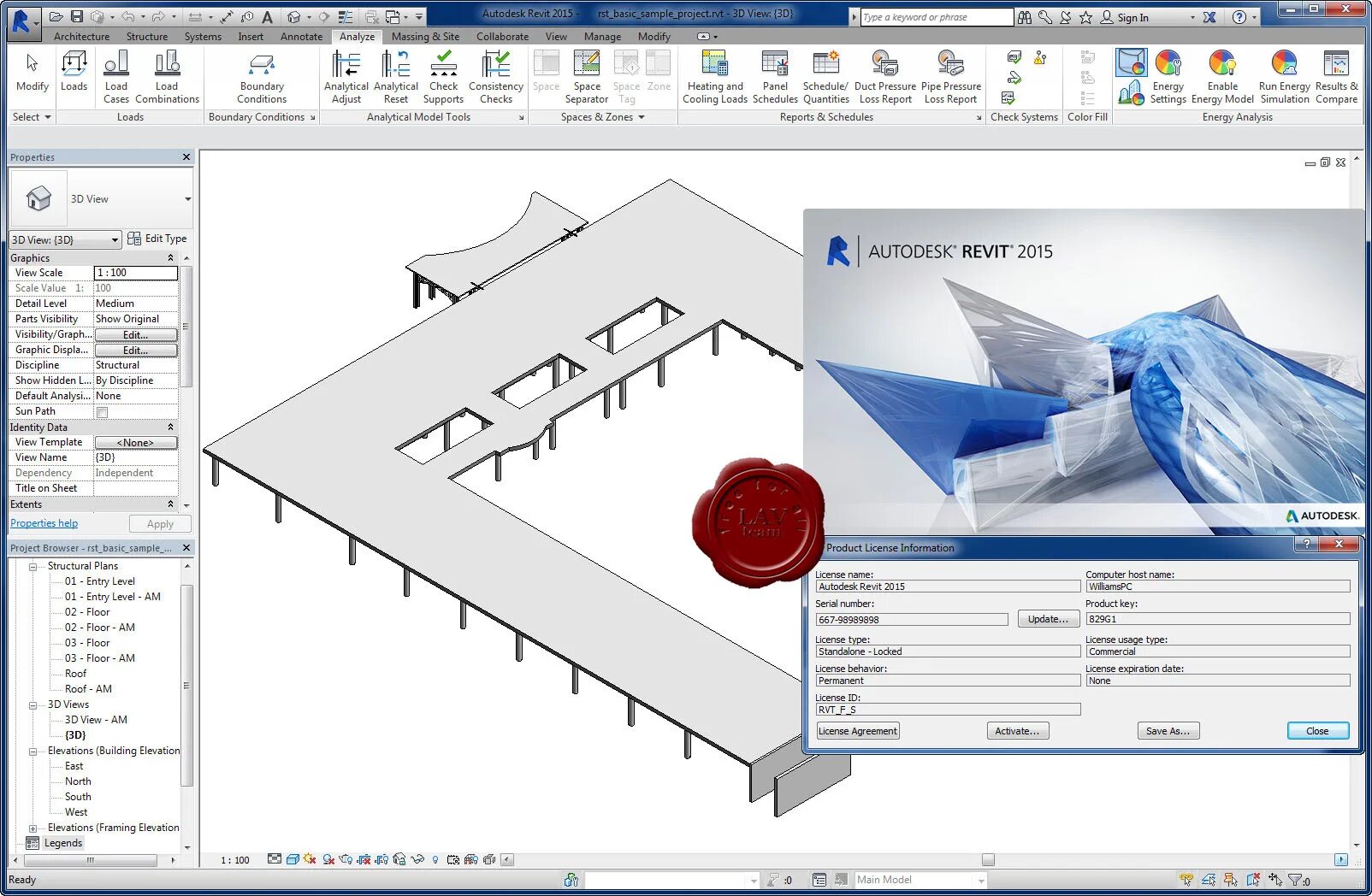Image resolution: width=1372 pixels, height=896 pixels.
Task: Switch to the Collaborate tab
Action: click(x=502, y=37)
